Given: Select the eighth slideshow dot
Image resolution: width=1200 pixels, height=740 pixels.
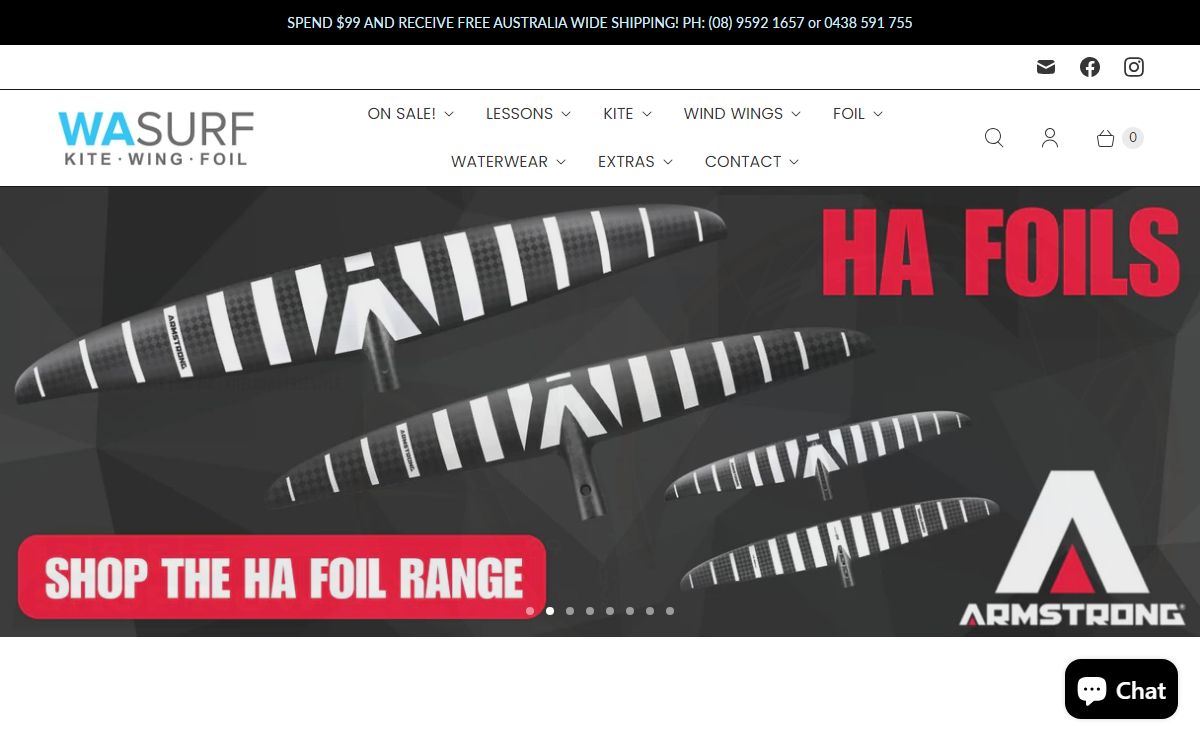Looking at the screenshot, I should [x=670, y=611].
